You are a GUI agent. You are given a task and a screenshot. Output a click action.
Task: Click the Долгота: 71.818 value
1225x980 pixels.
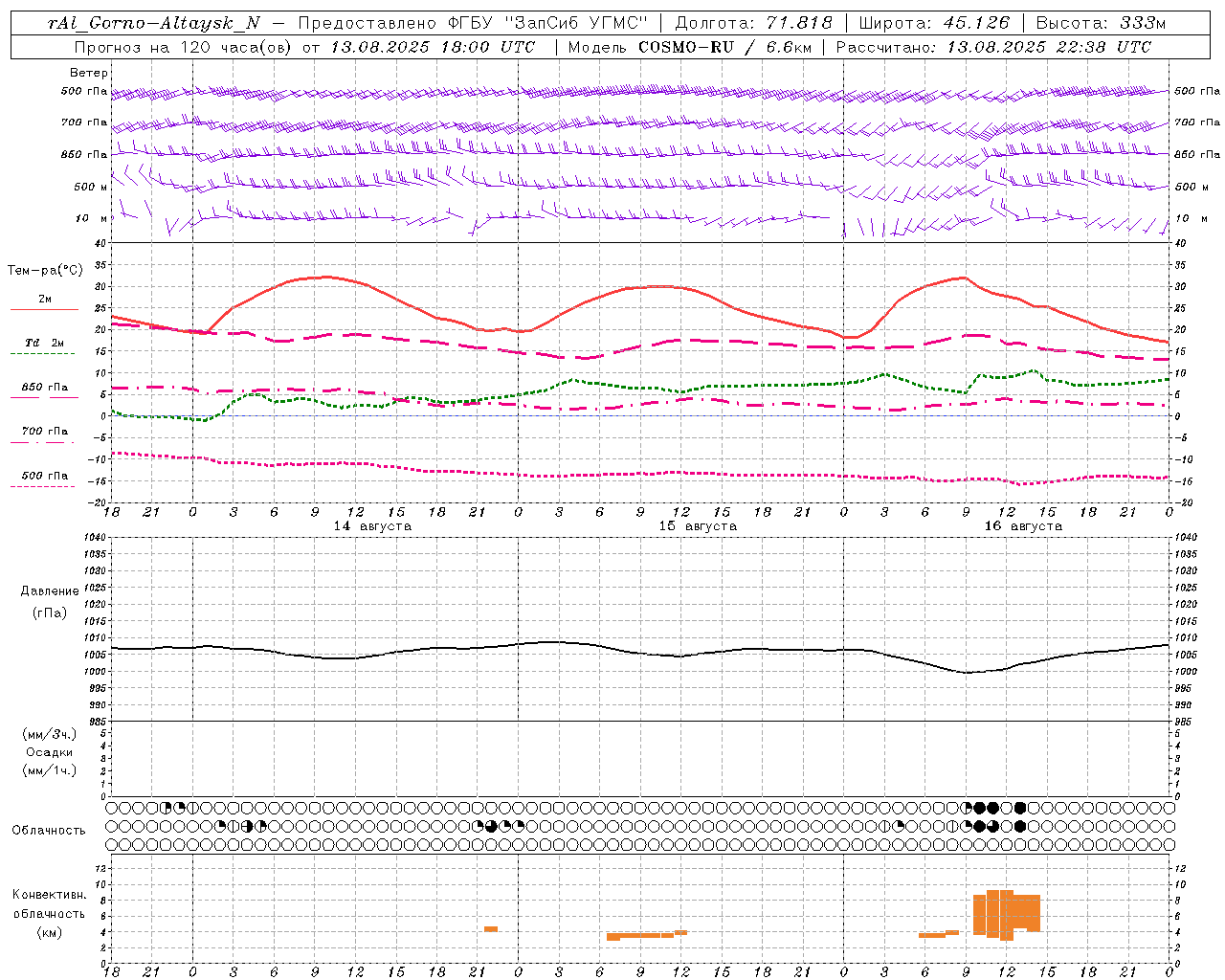point(754,23)
